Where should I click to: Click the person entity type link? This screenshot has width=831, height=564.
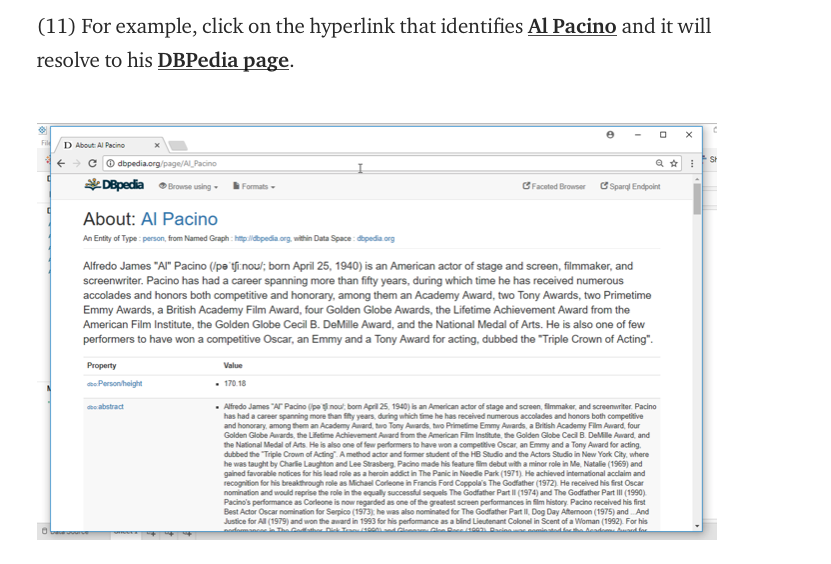click(154, 239)
